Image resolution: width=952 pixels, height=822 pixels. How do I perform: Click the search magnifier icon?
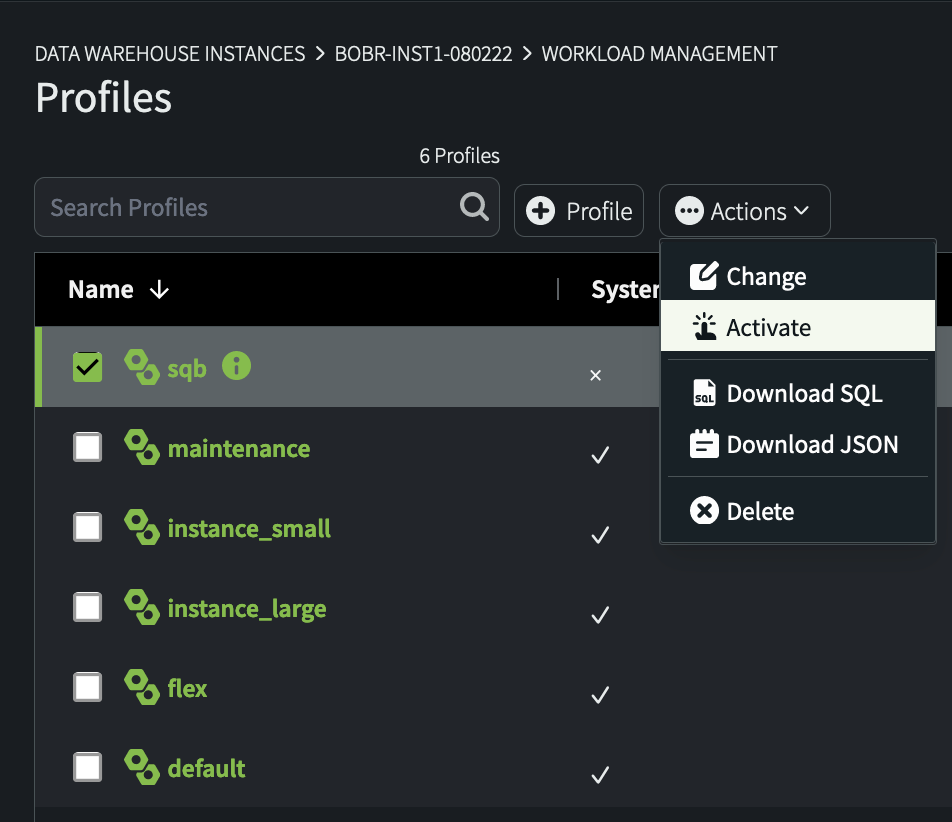point(475,207)
